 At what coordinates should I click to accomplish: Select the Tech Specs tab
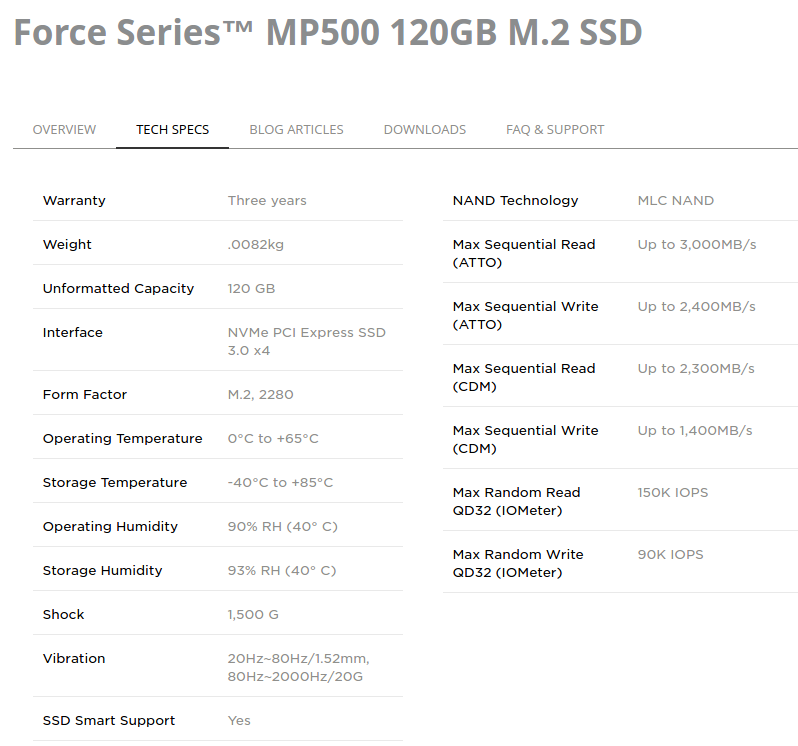172,130
